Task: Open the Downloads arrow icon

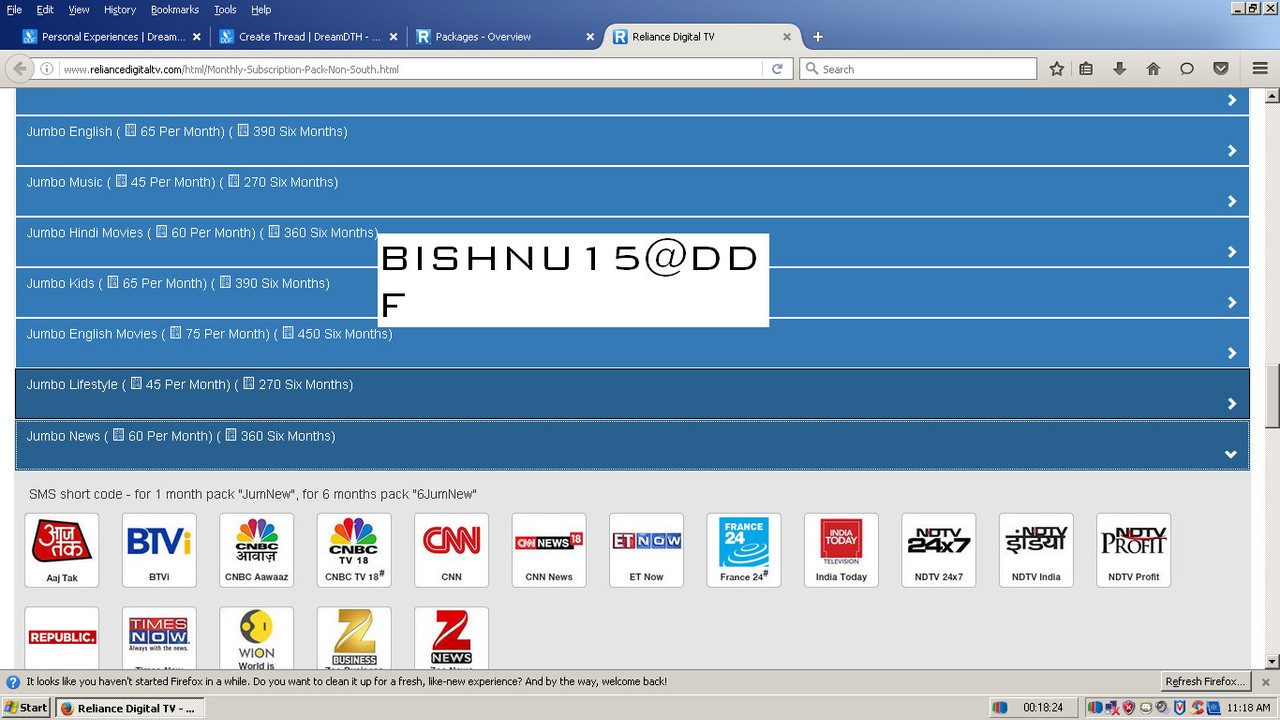Action: coord(1119,69)
